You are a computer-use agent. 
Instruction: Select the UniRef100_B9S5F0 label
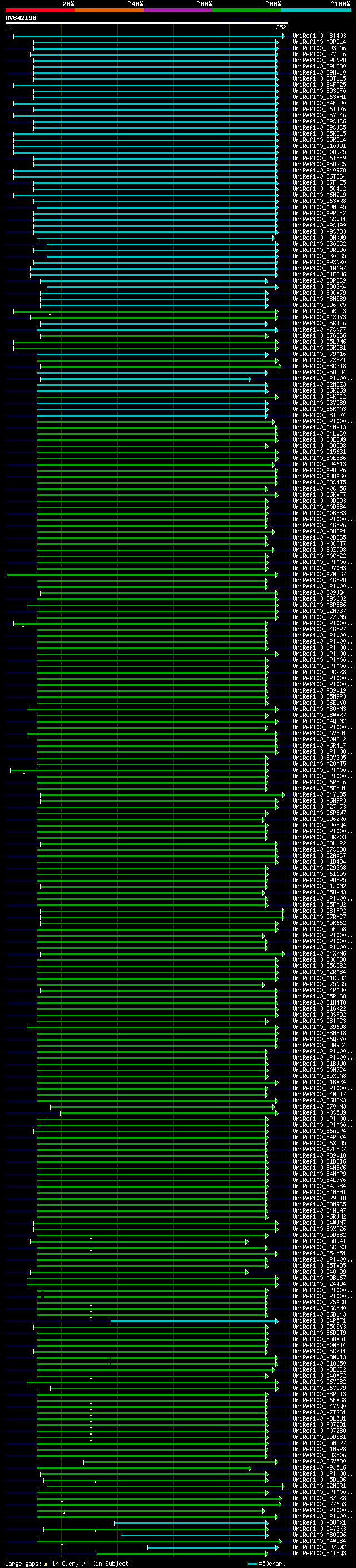[319, 91]
